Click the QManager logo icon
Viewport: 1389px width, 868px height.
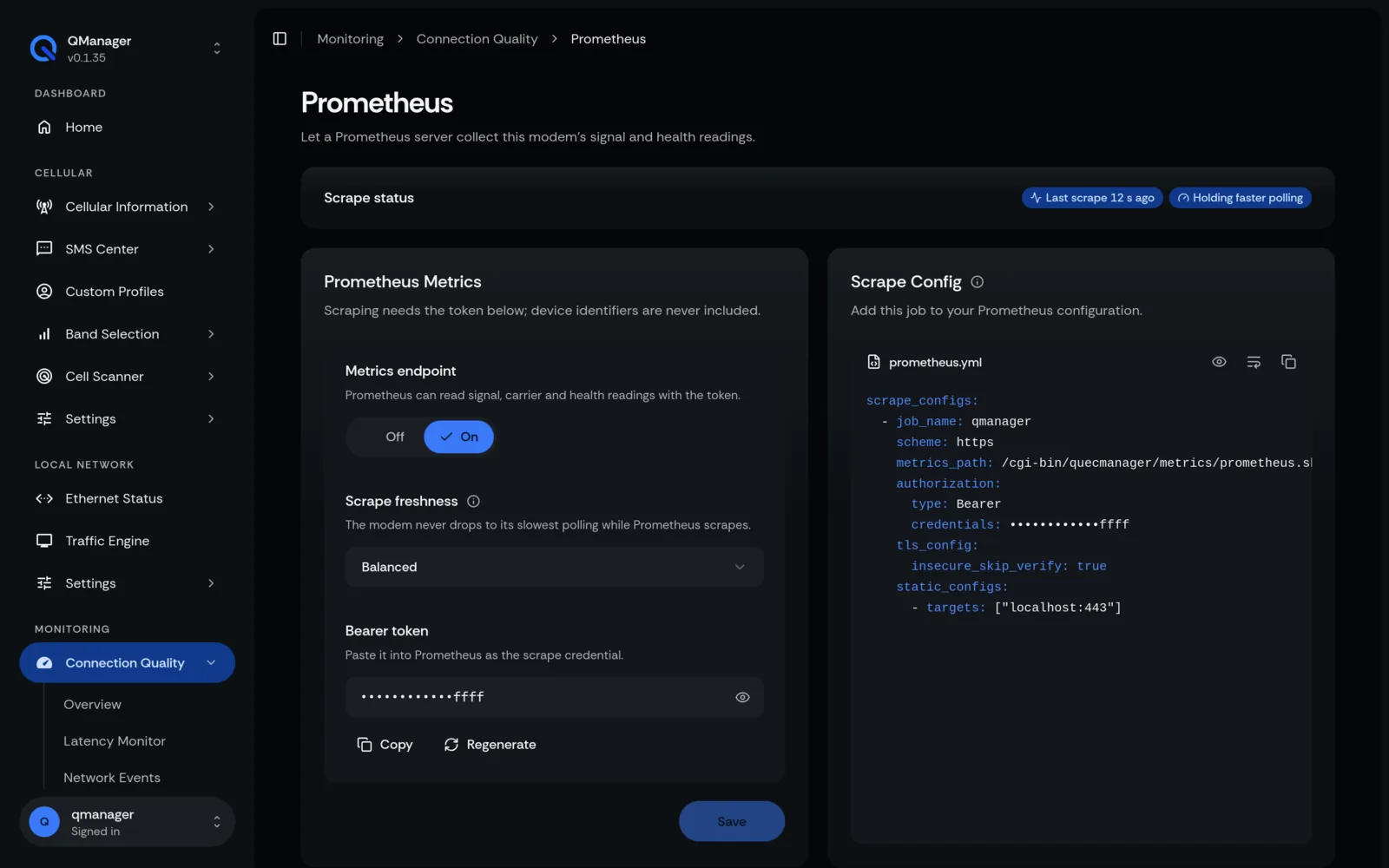(x=43, y=49)
